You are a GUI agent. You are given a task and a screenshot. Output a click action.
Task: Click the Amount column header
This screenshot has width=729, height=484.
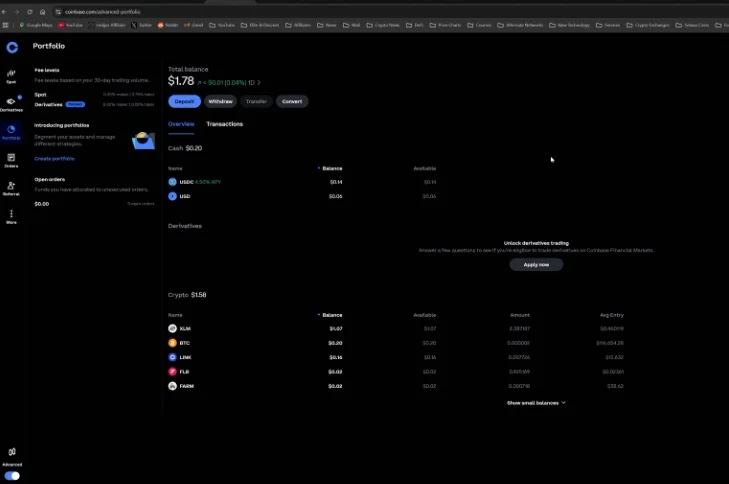pos(520,315)
